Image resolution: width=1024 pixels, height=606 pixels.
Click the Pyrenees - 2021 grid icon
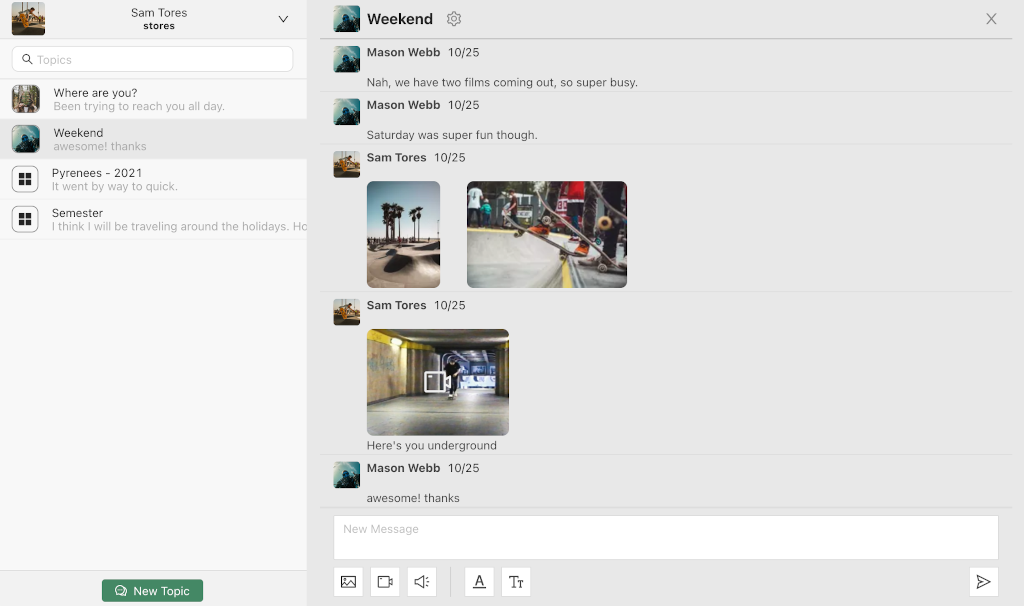tap(25, 179)
